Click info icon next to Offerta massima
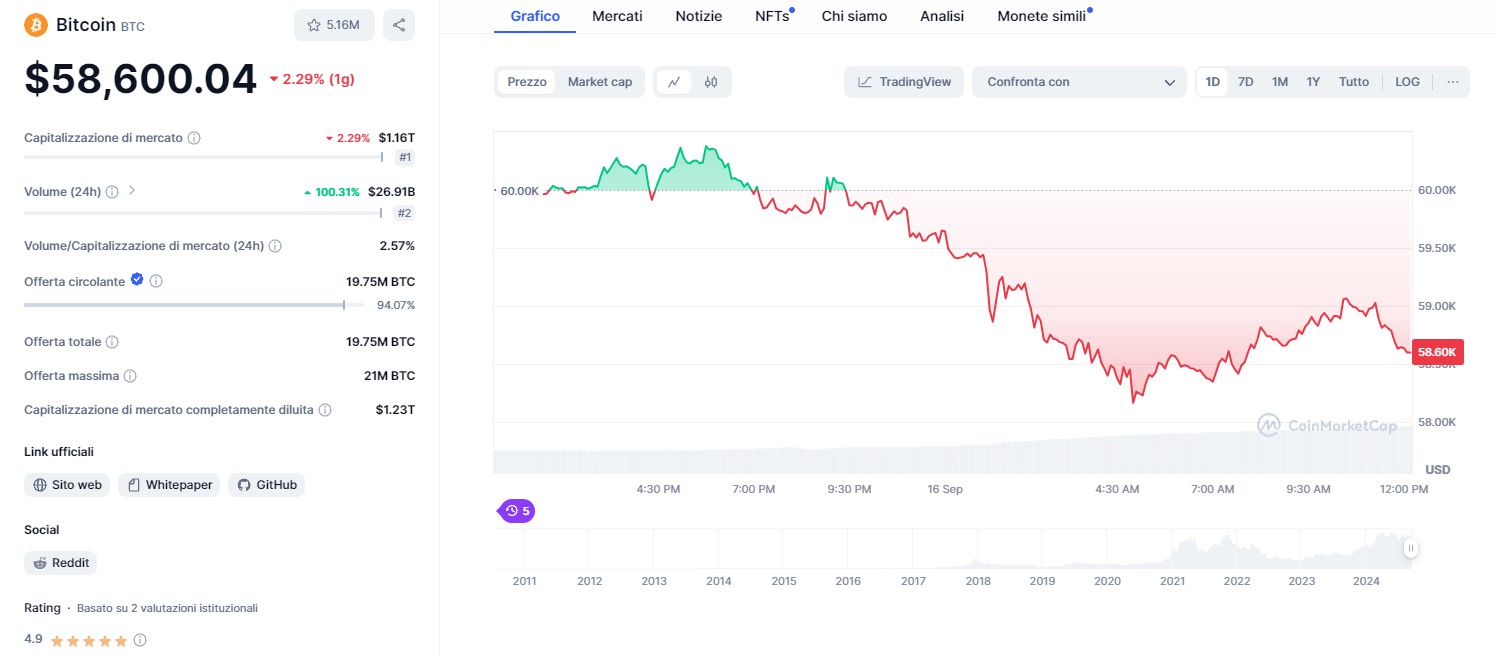Viewport: 1496px width, 656px height. pyautogui.click(x=130, y=376)
